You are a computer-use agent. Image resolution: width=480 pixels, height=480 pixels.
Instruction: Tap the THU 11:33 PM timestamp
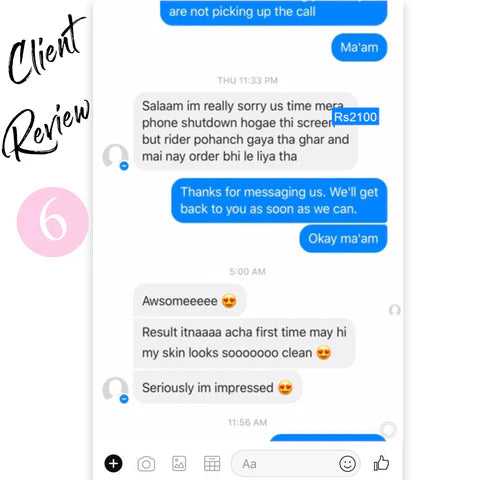[x=247, y=80]
